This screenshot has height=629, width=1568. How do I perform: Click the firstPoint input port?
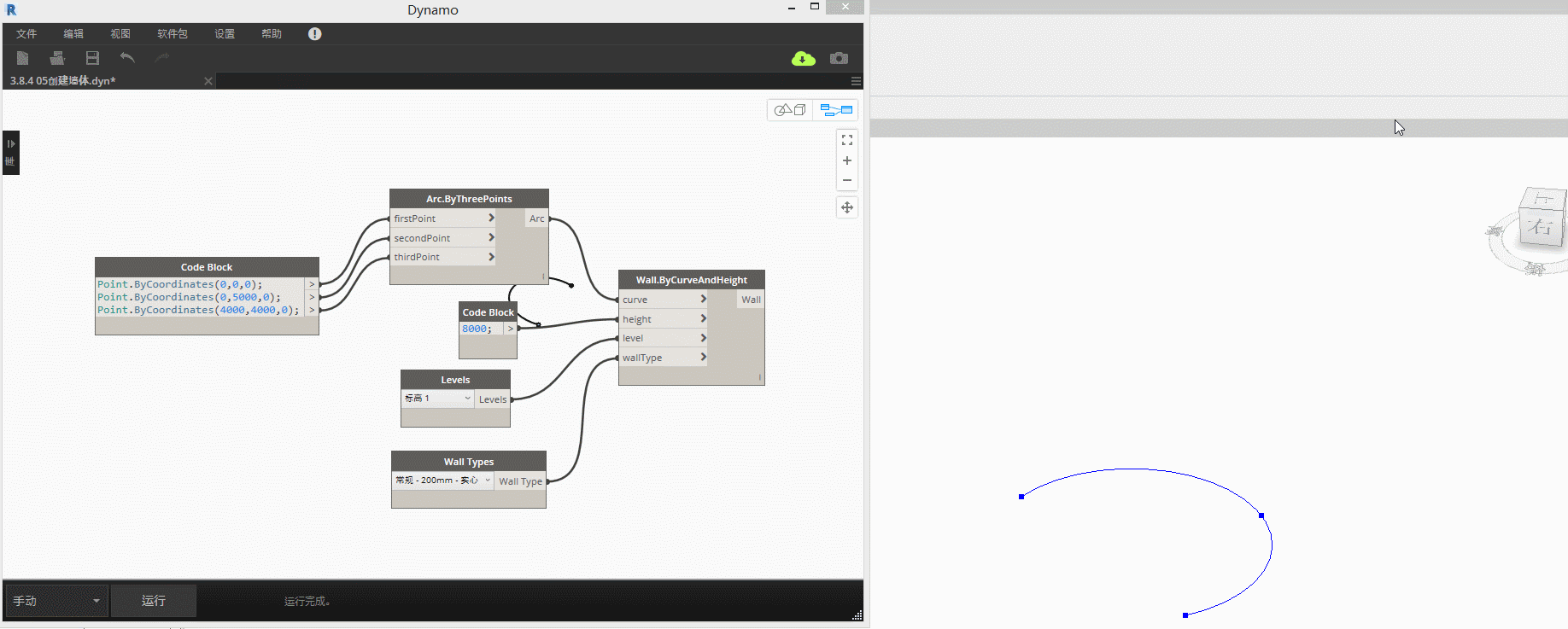click(443, 218)
